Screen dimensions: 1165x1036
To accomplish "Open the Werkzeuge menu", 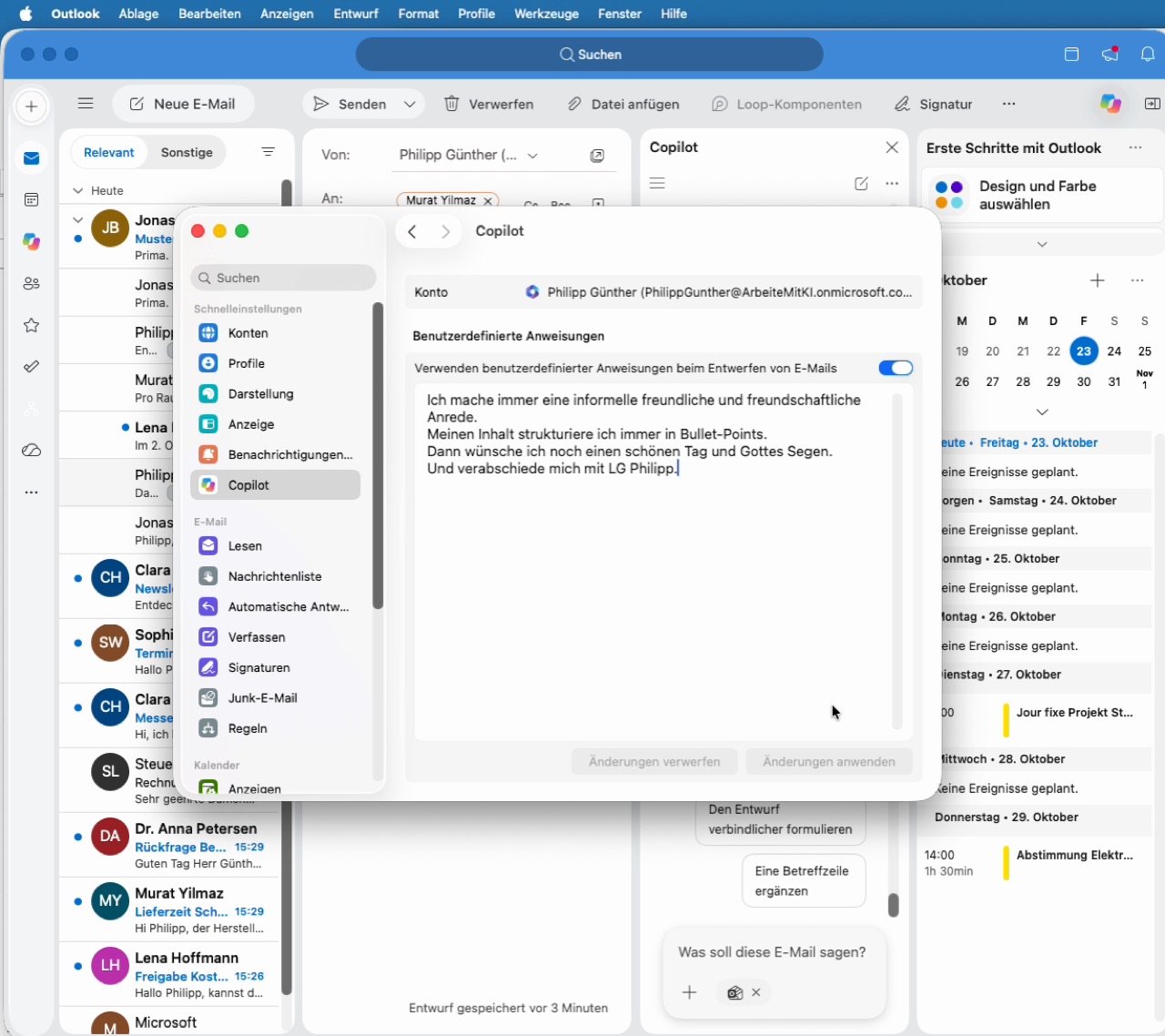I will tap(546, 14).
